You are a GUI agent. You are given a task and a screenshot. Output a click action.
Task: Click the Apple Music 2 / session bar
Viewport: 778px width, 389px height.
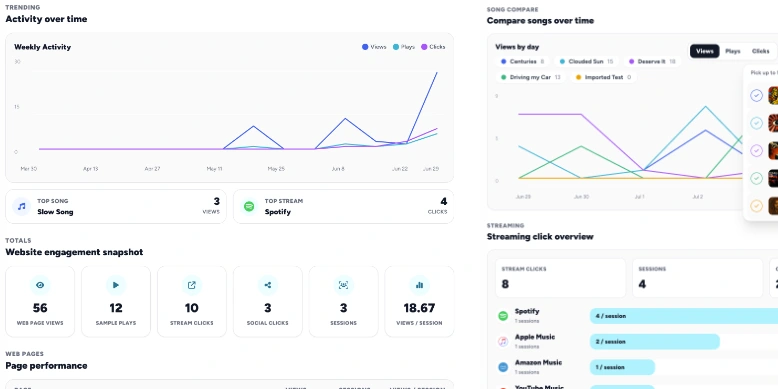[x=654, y=341]
